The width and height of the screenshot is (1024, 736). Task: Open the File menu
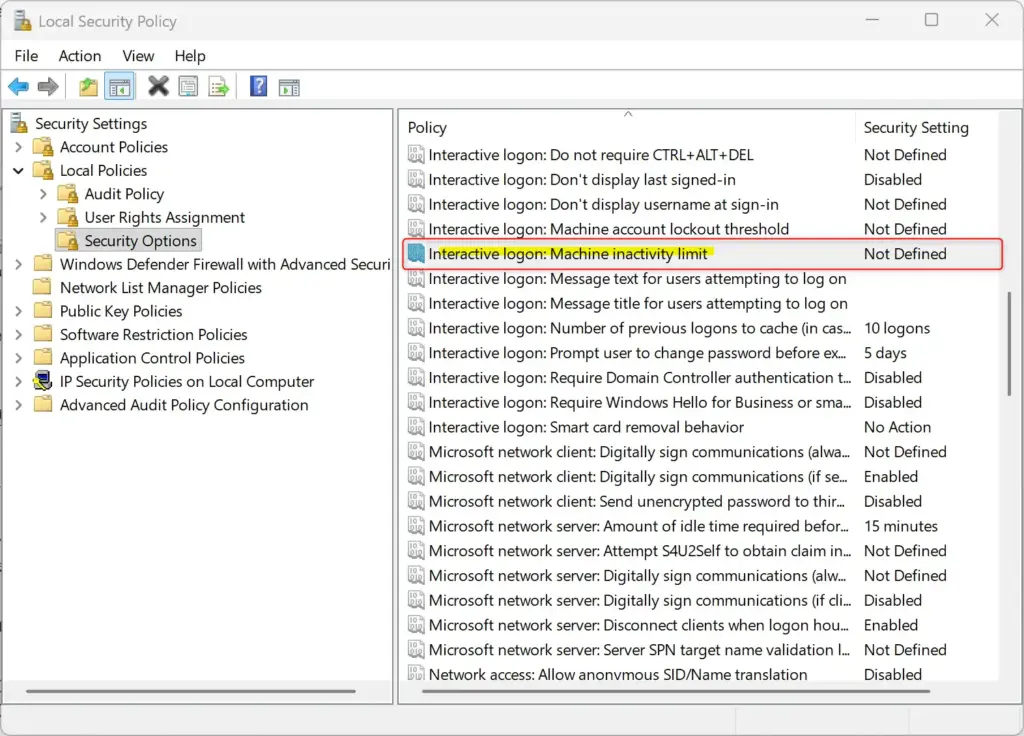click(x=26, y=56)
